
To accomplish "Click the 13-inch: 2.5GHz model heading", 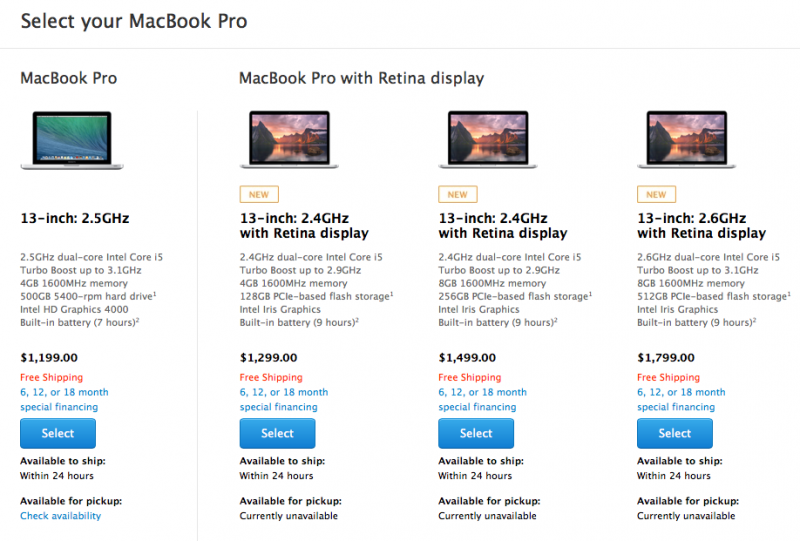I will pos(75,218).
